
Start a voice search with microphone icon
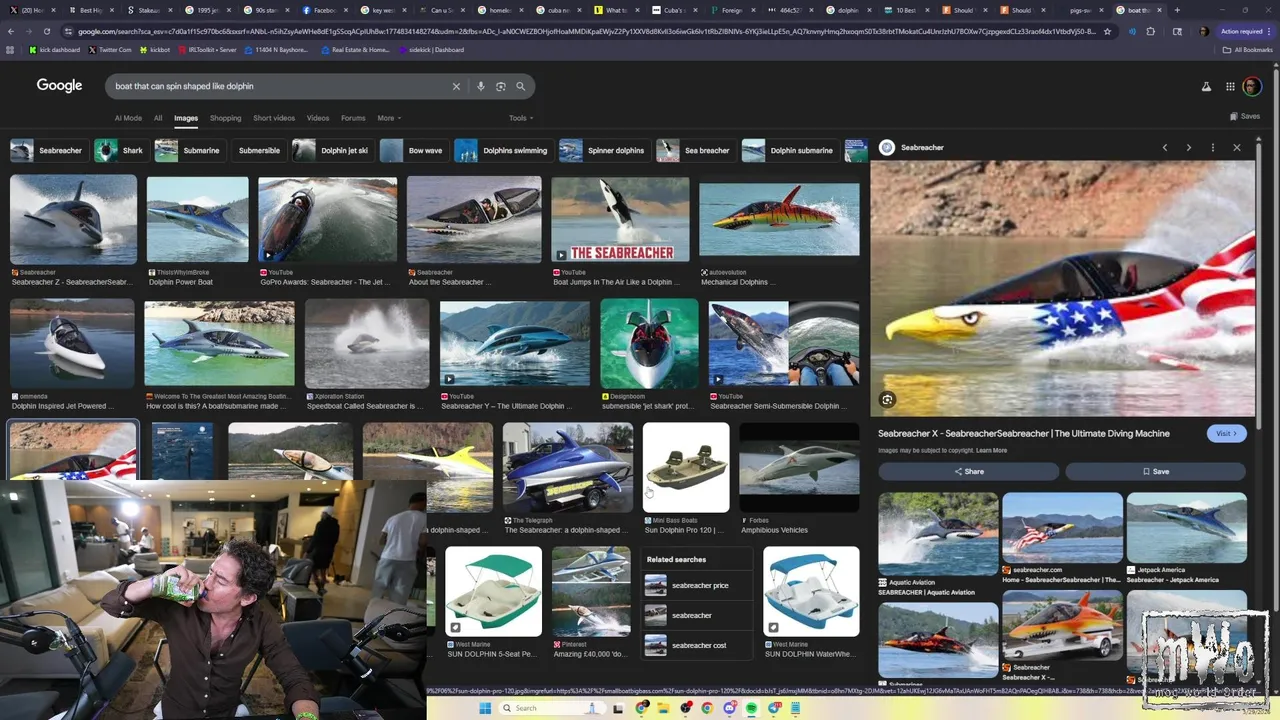[x=481, y=86]
